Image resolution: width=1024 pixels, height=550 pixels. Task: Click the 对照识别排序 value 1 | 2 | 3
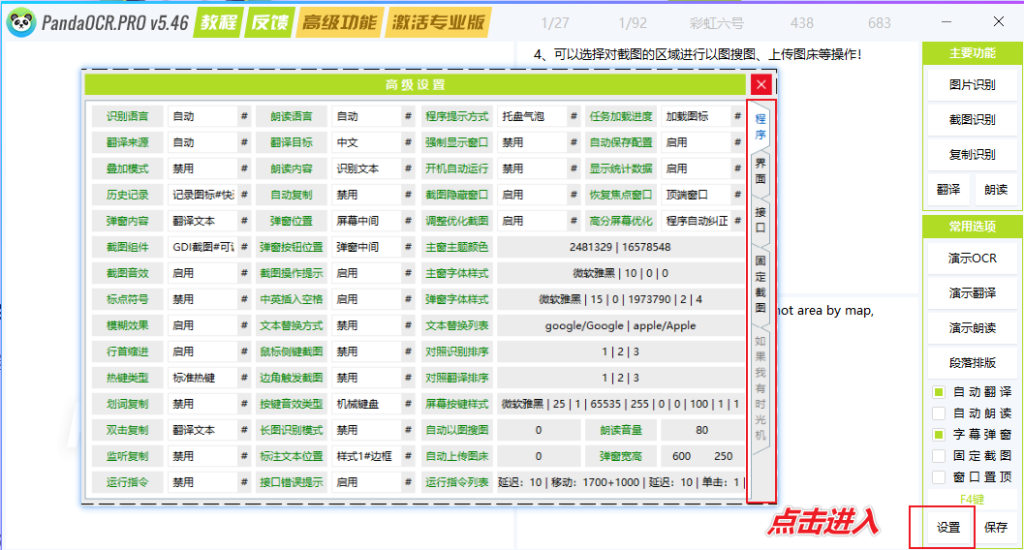tap(620, 351)
